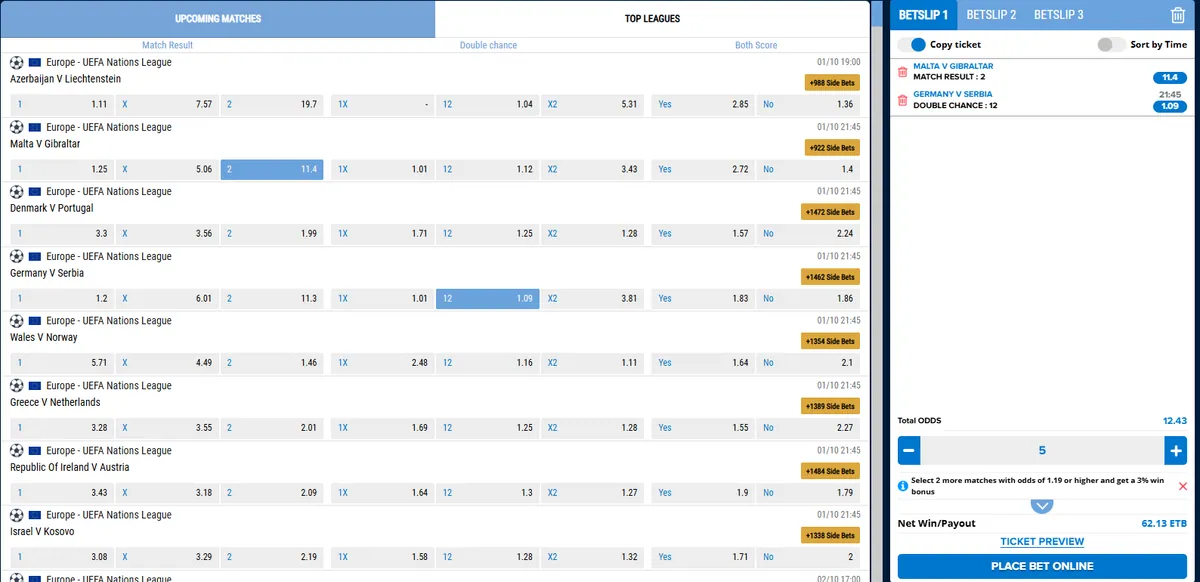Open Upcoming Matches tab

[218, 19]
